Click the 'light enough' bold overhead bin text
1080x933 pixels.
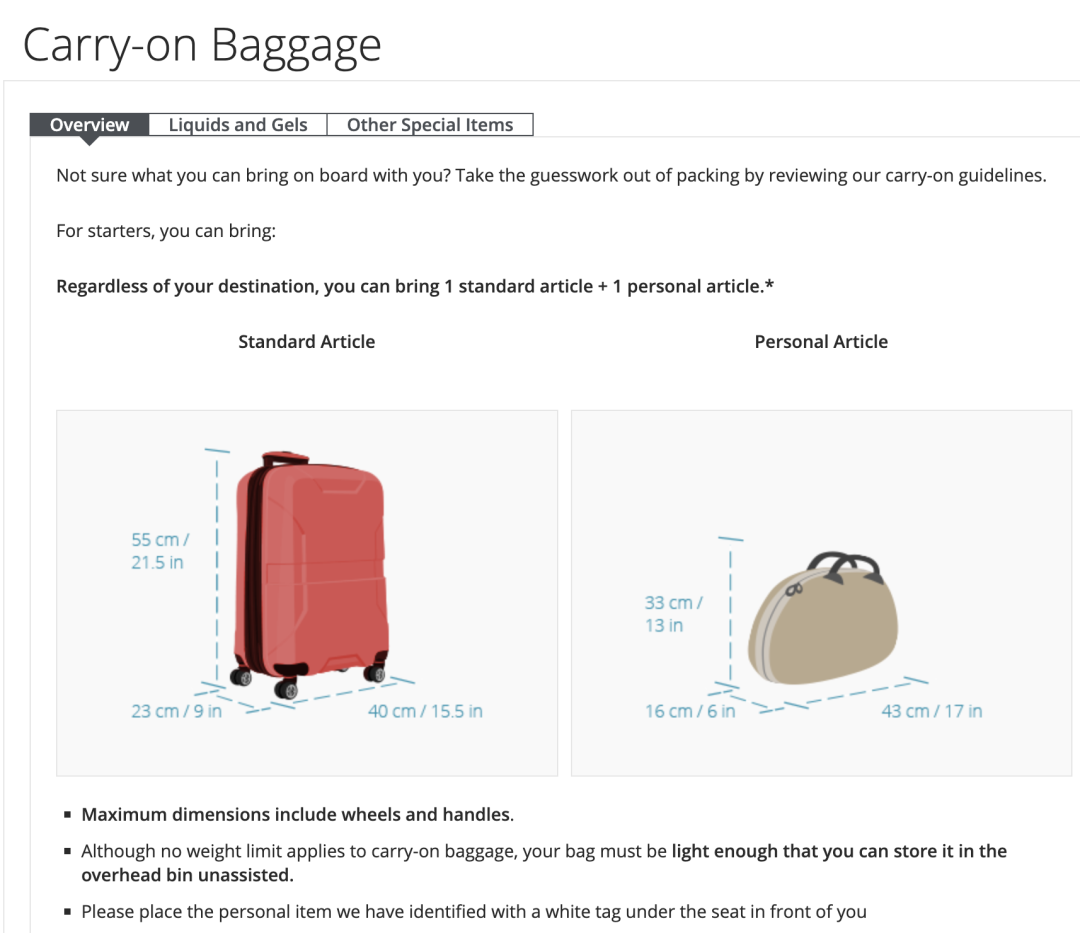coord(839,852)
